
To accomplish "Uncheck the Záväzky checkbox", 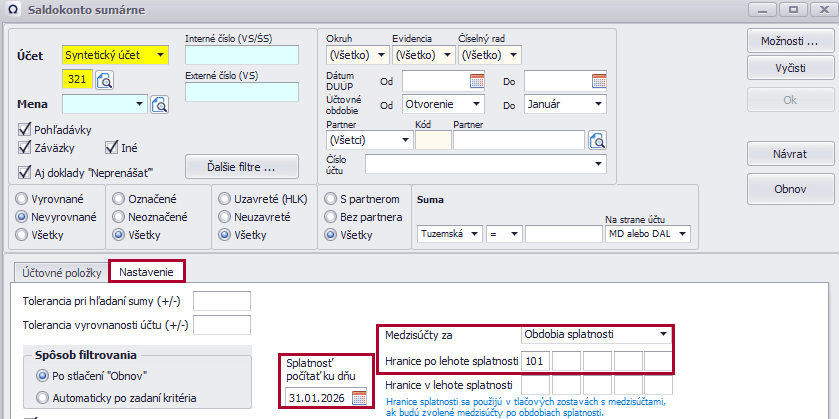I will pos(25,148).
